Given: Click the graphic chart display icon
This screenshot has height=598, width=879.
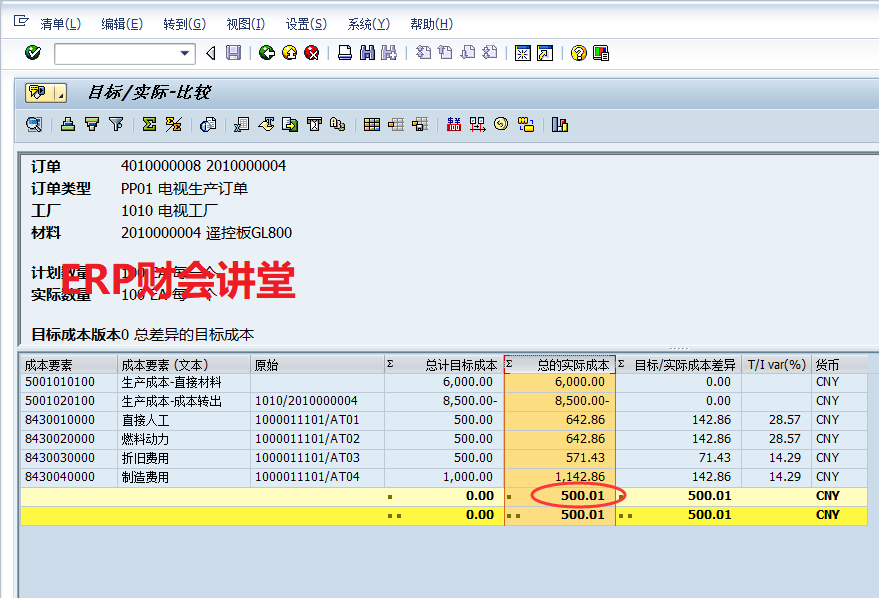Looking at the screenshot, I should click(559, 125).
